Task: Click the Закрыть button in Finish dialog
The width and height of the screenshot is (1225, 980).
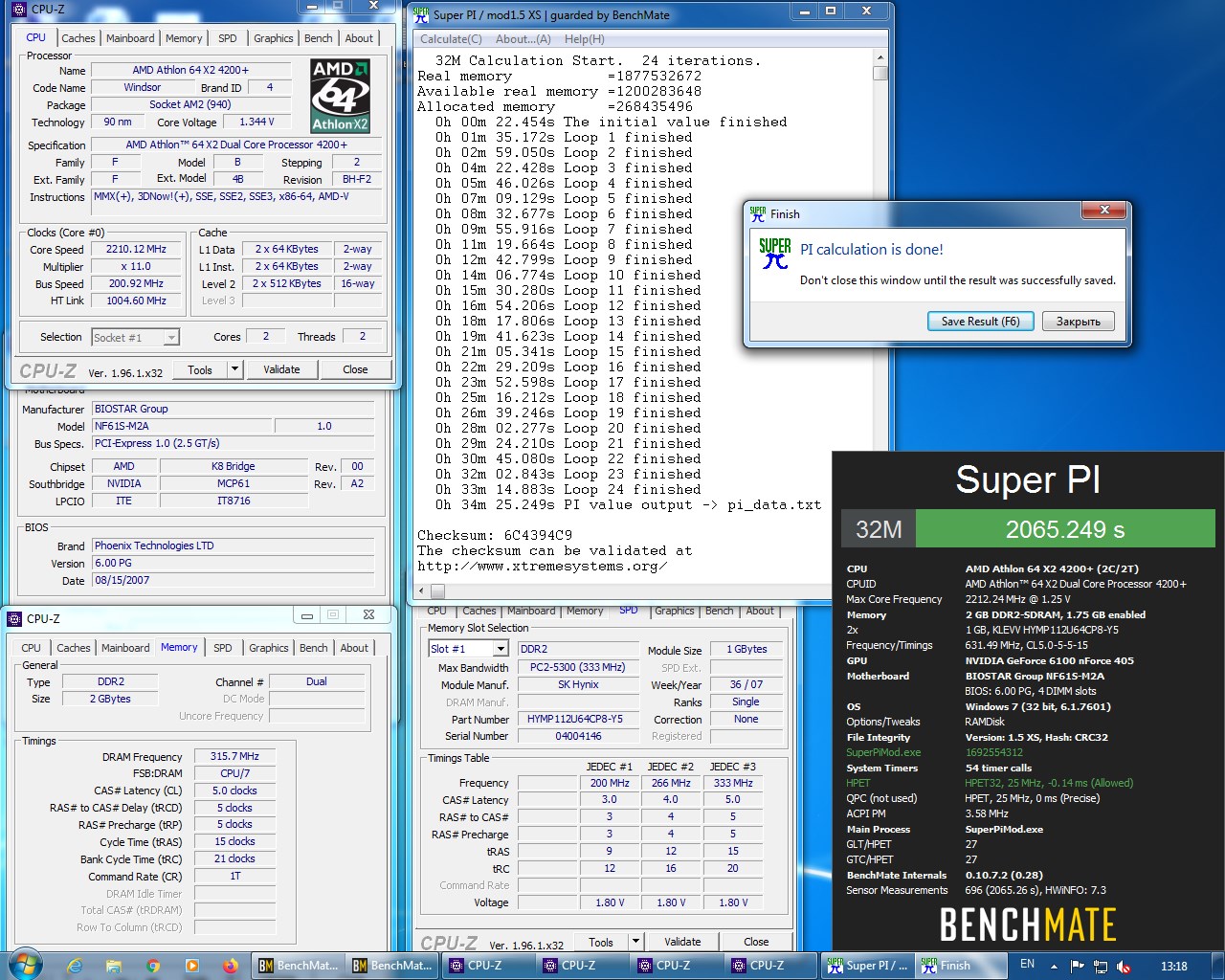Action: click(1079, 322)
